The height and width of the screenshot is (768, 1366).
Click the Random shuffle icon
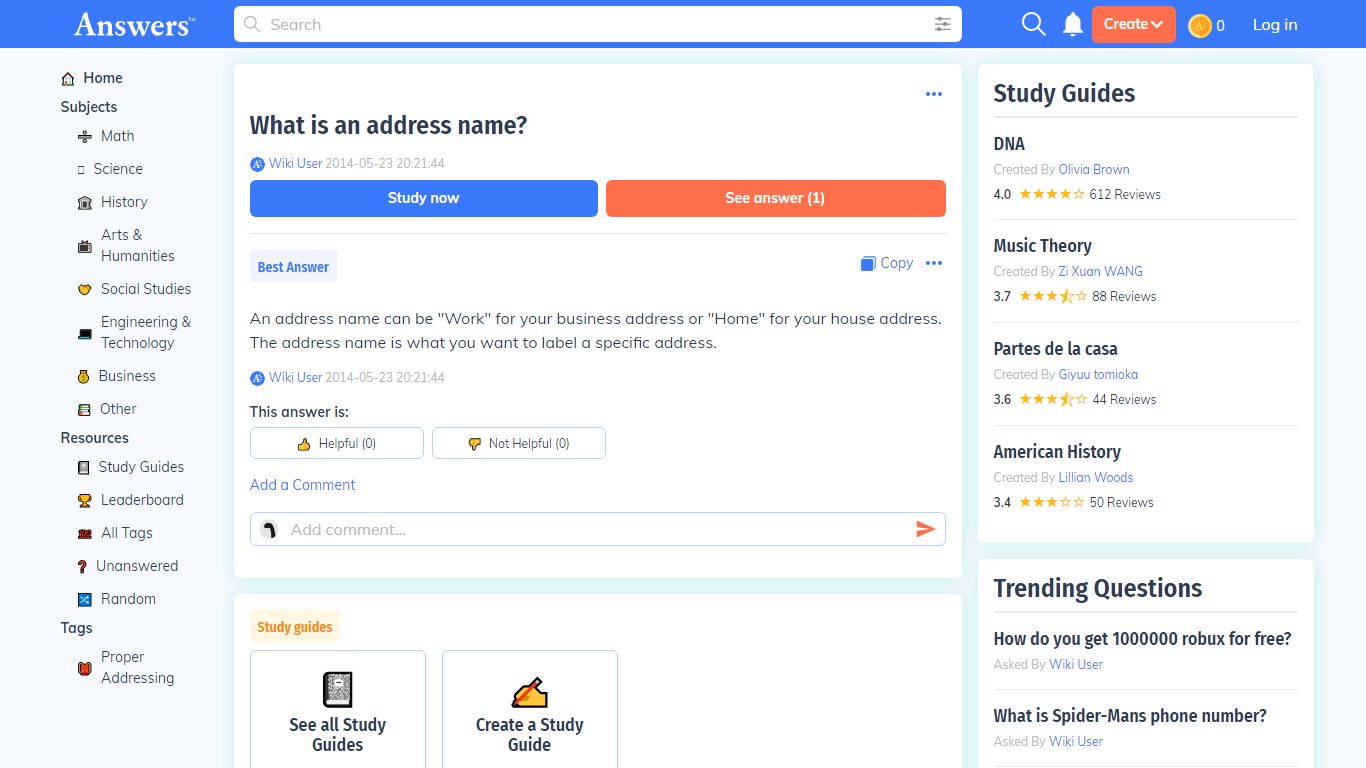tap(85, 599)
